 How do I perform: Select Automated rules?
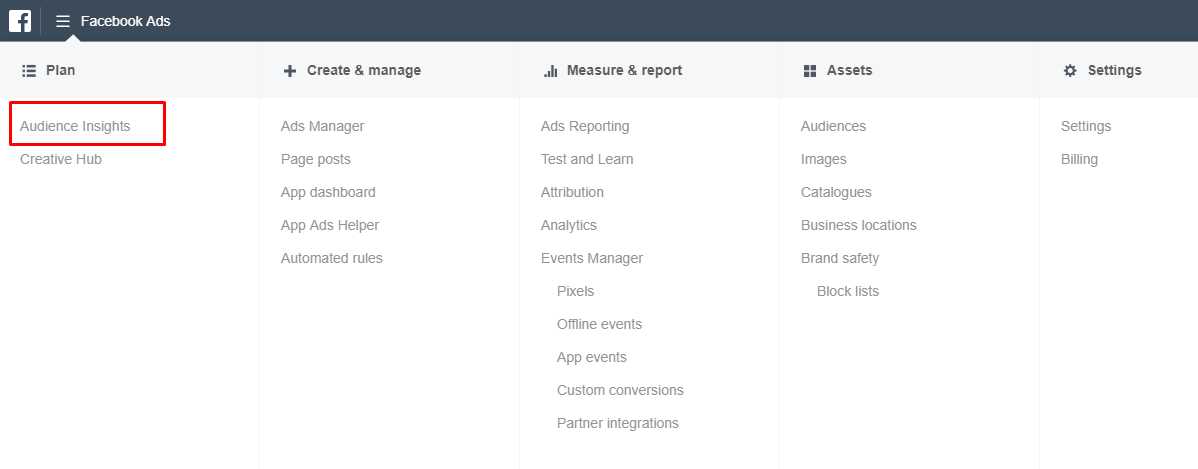(x=331, y=259)
